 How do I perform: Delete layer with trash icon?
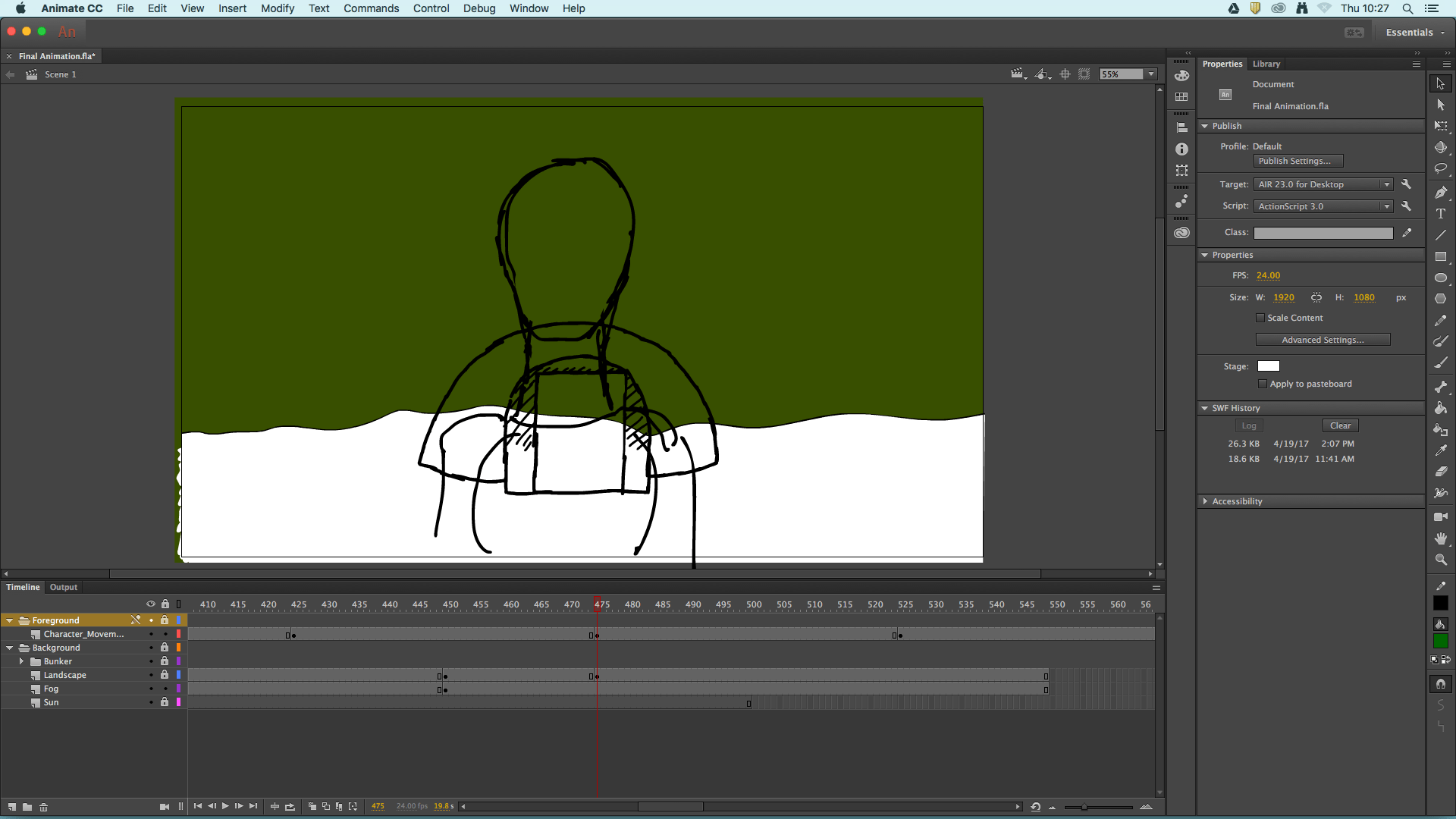click(x=43, y=807)
